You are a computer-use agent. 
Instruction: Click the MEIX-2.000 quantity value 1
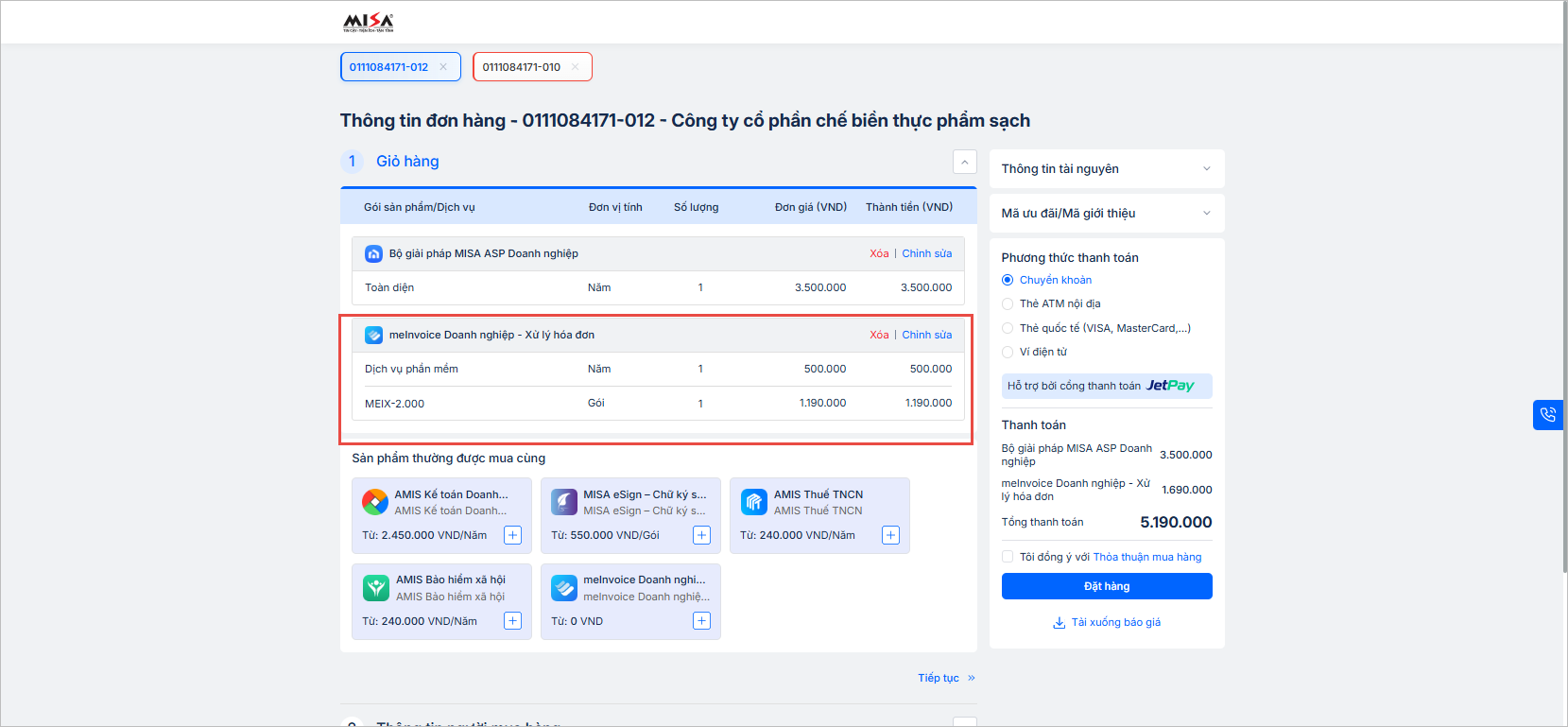coord(700,404)
